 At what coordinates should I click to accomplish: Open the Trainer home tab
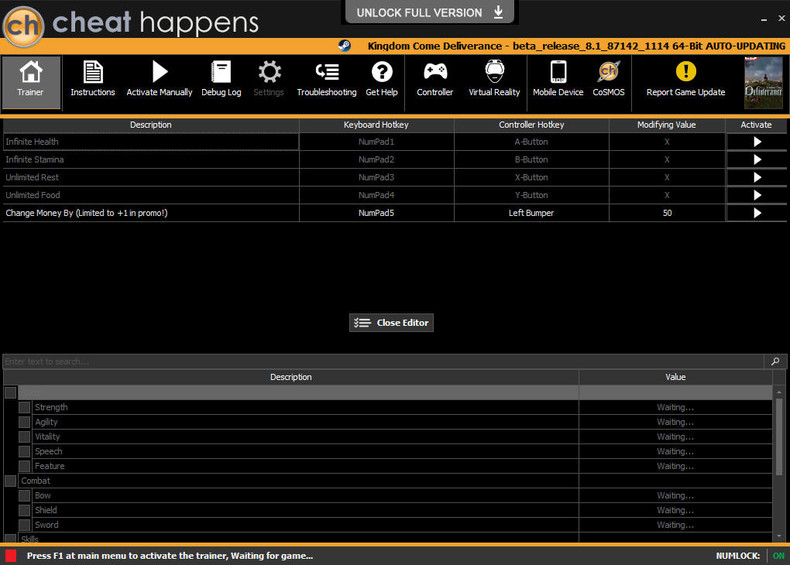[31, 83]
